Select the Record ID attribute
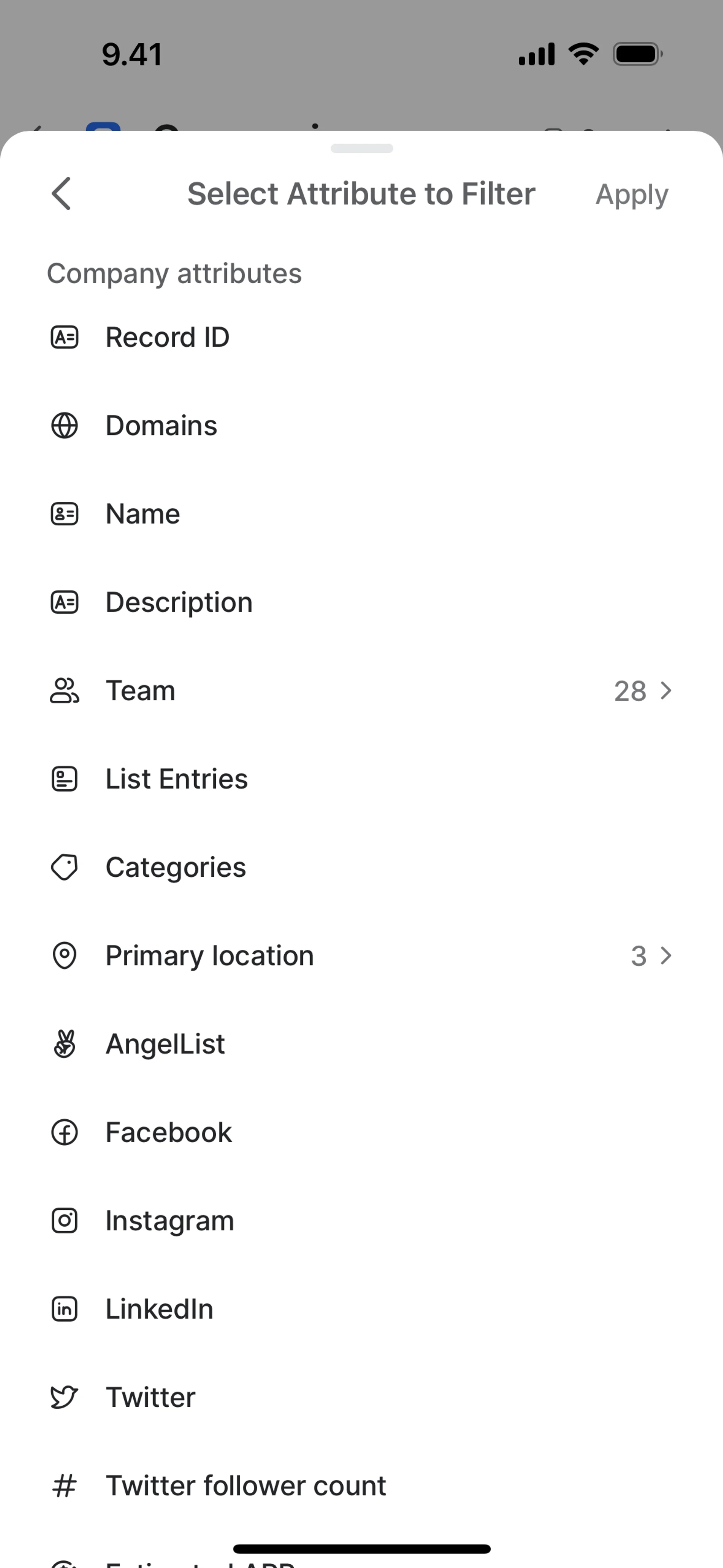The height and width of the screenshot is (1568, 723). point(167,337)
